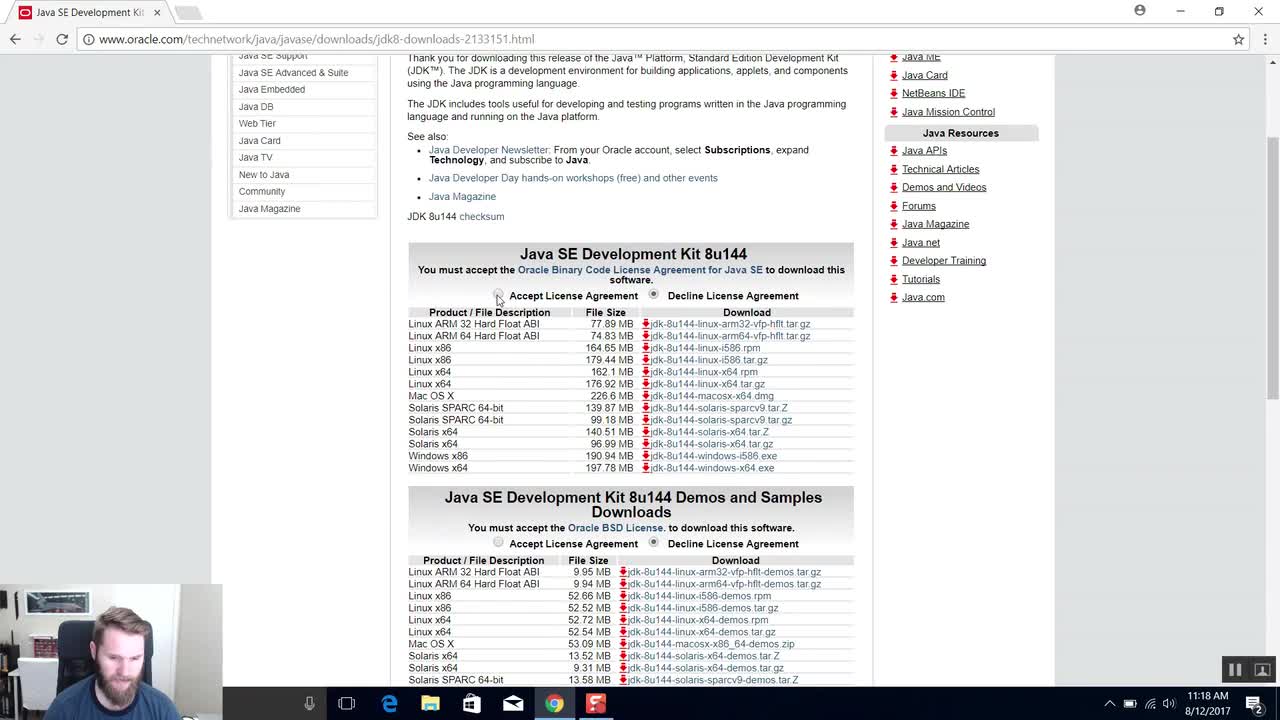Open the Chrome profile icon

tap(1140, 11)
